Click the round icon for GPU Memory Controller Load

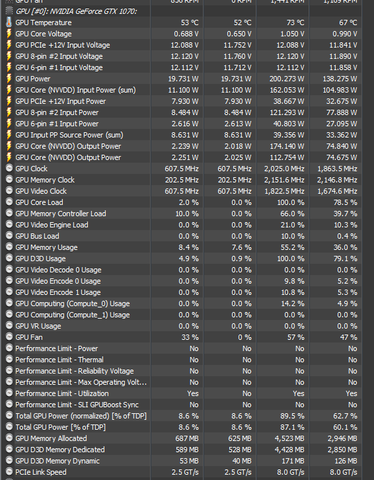pyautogui.click(x=9, y=213)
